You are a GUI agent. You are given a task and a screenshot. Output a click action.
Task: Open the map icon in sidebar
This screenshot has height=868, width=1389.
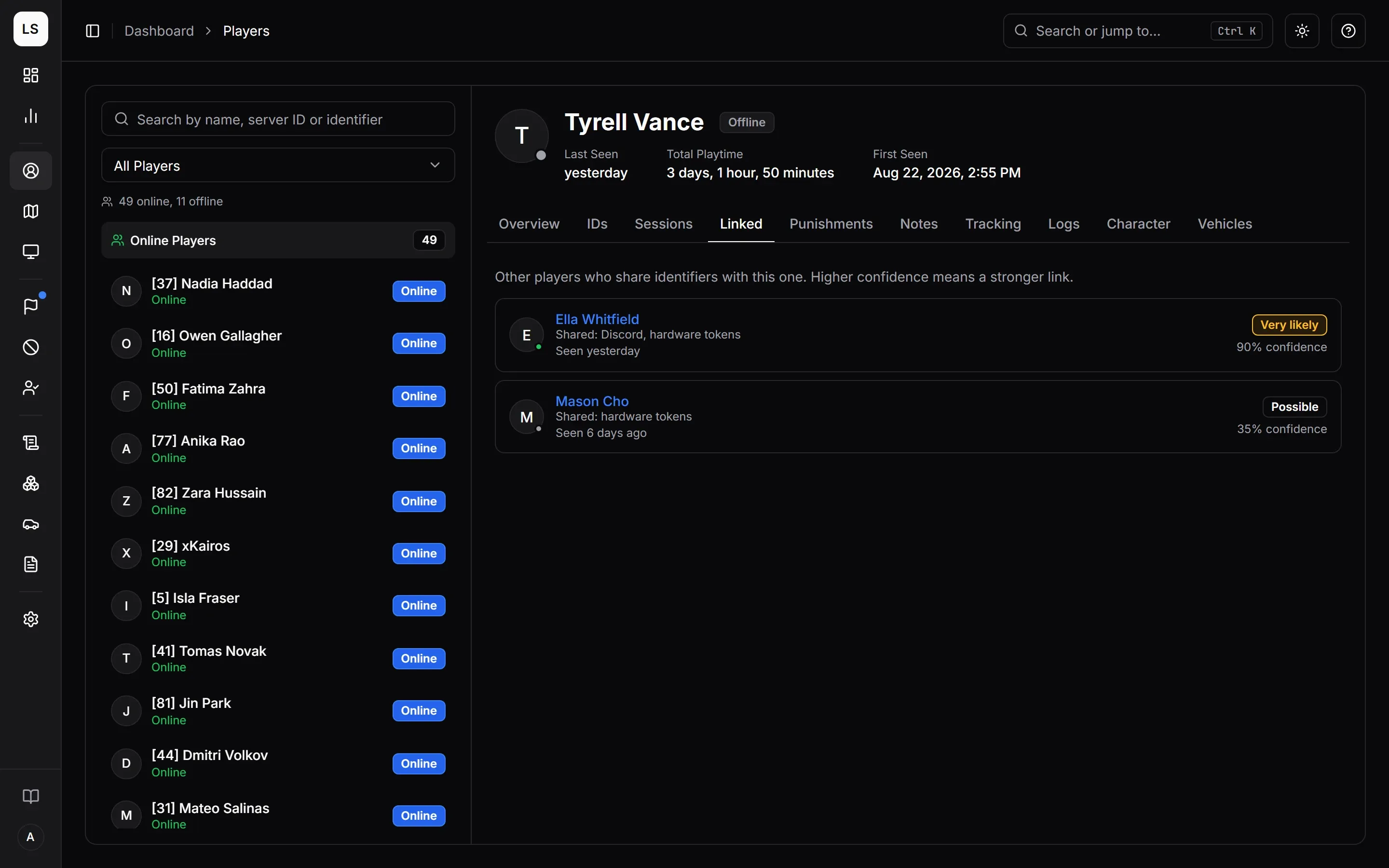click(x=30, y=211)
